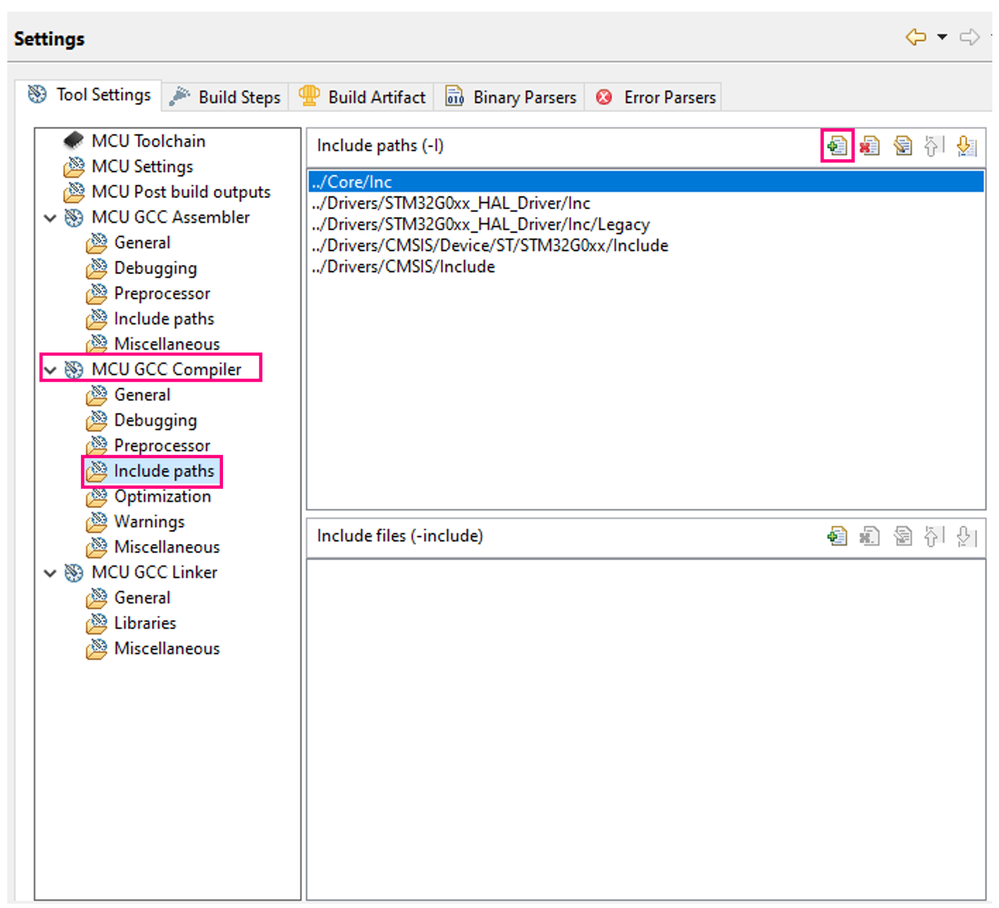Select MCU Post build outputs
999x908 pixels.
click(166, 192)
